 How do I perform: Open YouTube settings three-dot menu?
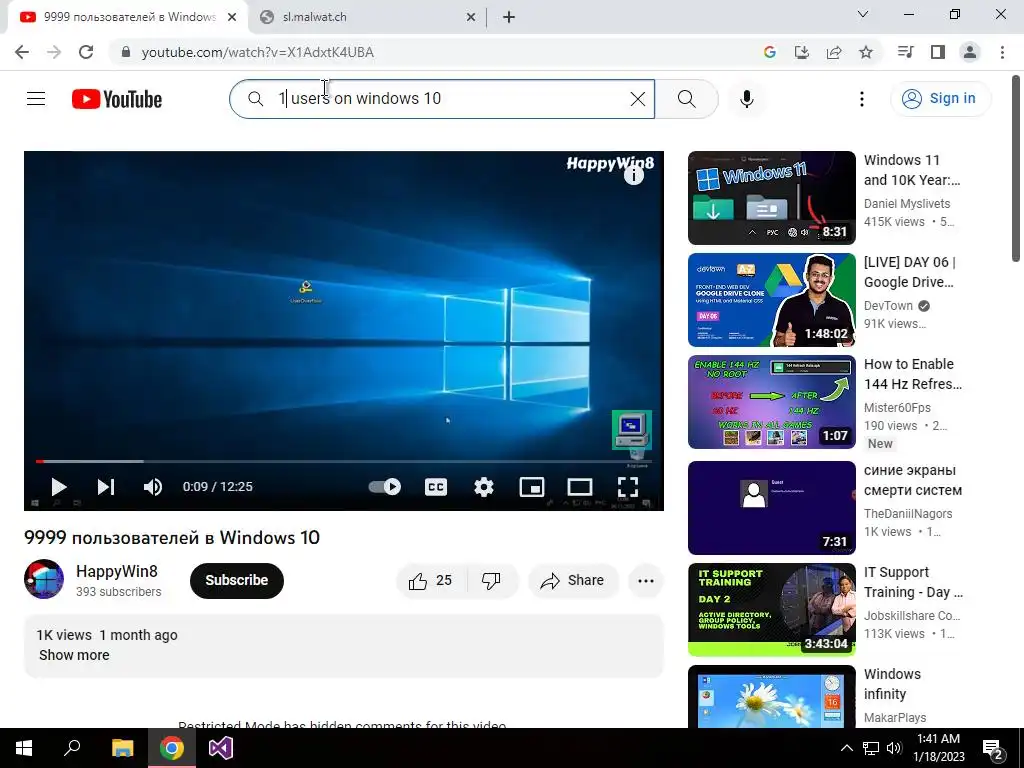[x=861, y=99]
